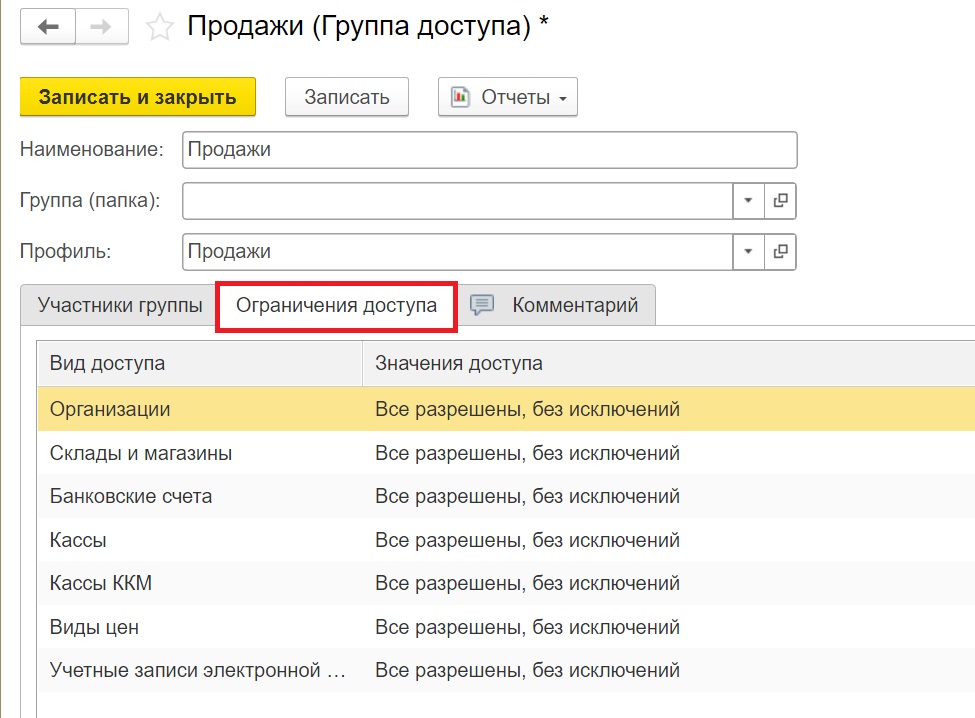975x718 pixels.
Task: Click the Комментарий speech bubble icon
Action: (482, 305)
